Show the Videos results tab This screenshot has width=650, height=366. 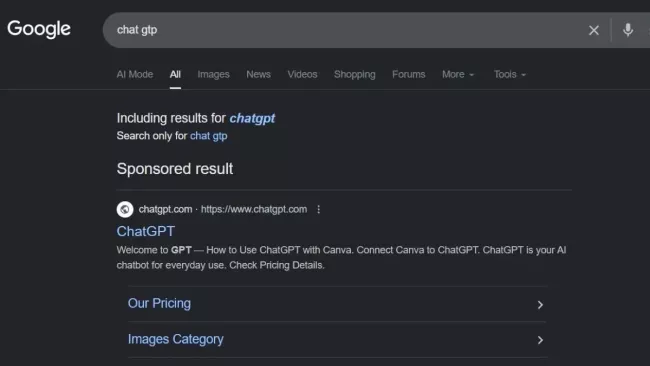302,74
